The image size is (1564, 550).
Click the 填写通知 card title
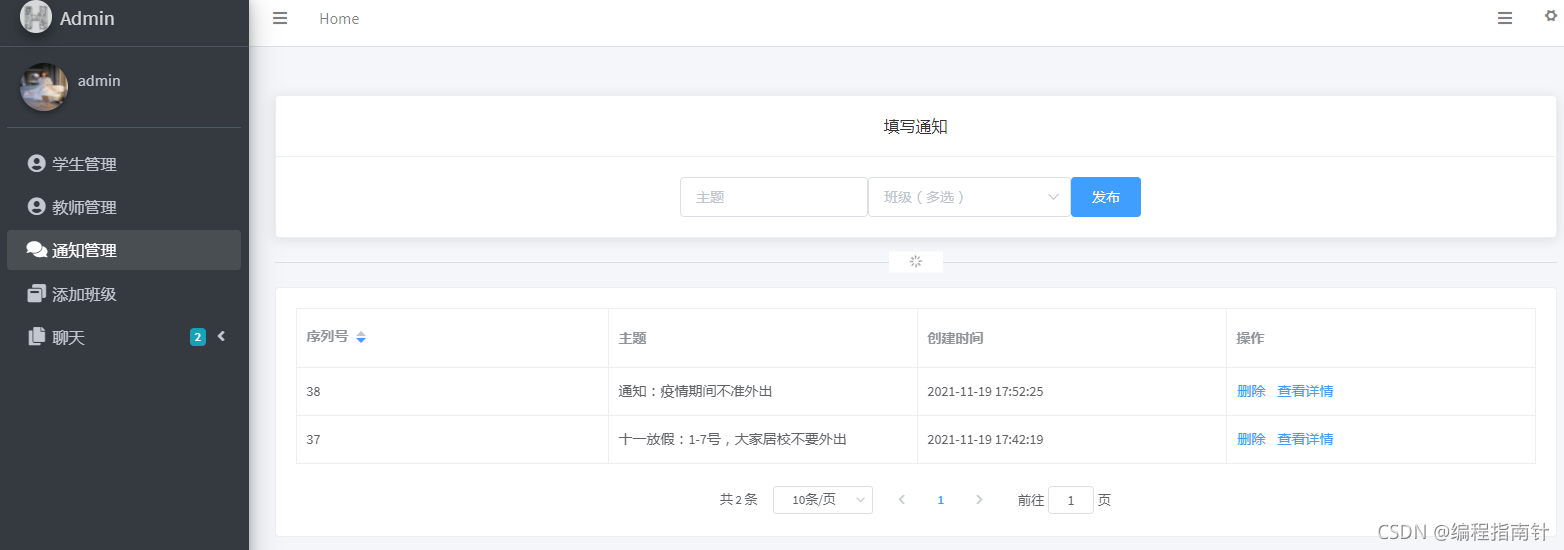coord(915,127)
